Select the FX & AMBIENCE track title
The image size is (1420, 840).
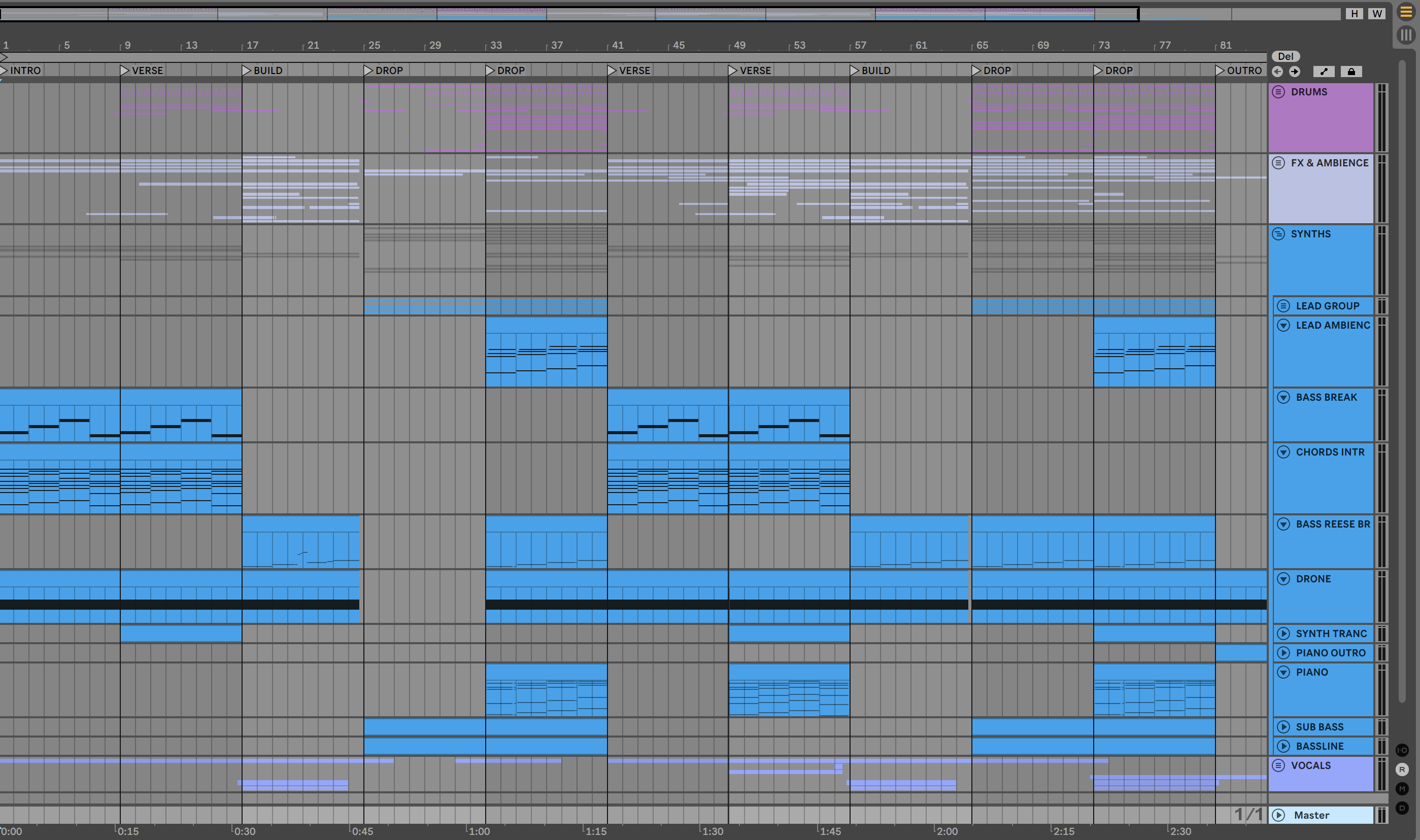coord(1329,163)
